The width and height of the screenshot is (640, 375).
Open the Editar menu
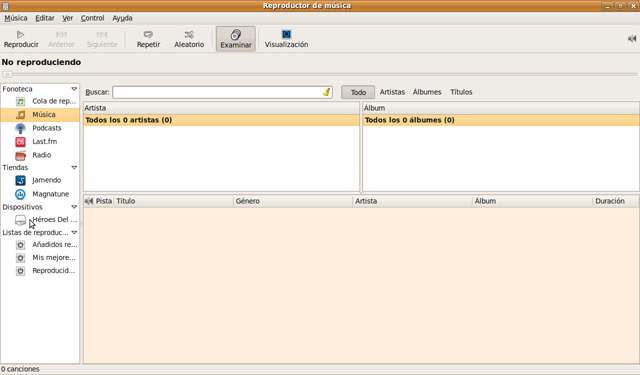(x=45, y=18)
